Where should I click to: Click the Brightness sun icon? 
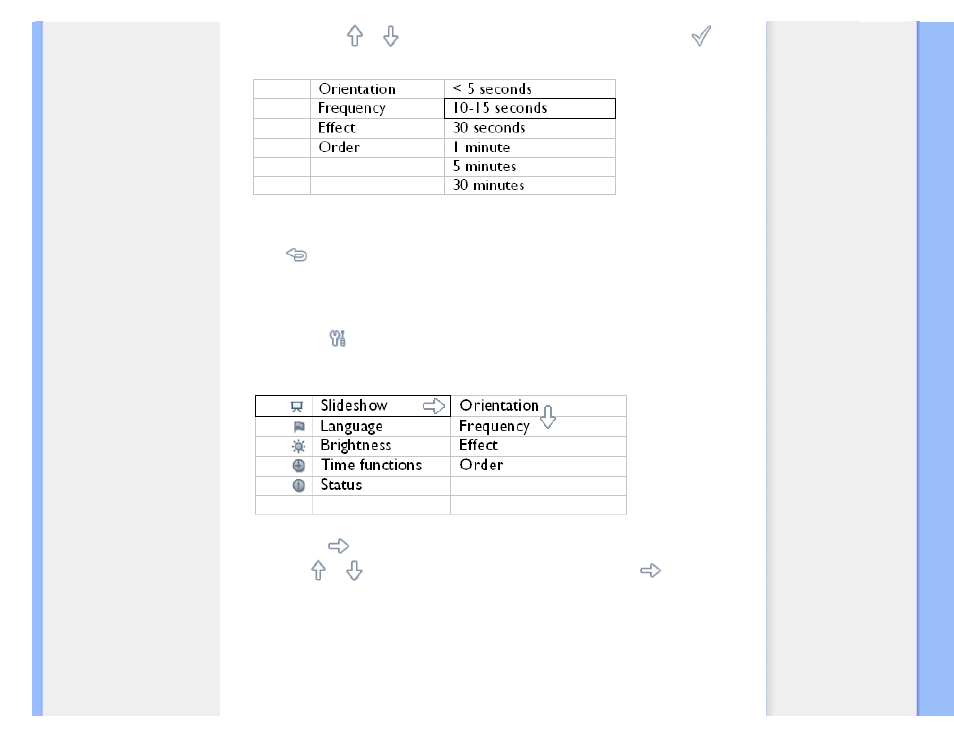coord(298,446)
